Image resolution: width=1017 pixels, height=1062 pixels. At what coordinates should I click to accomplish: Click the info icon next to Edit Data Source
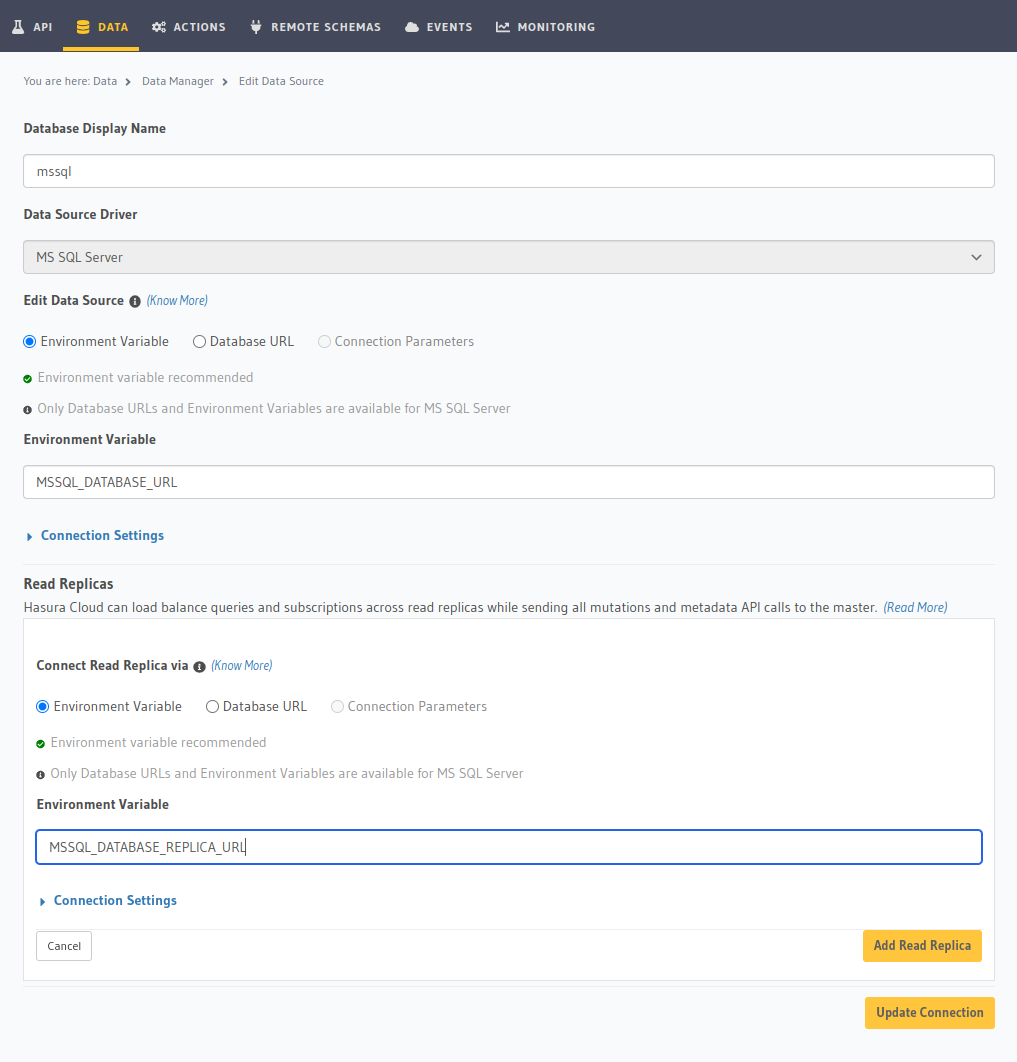point(135,300)
